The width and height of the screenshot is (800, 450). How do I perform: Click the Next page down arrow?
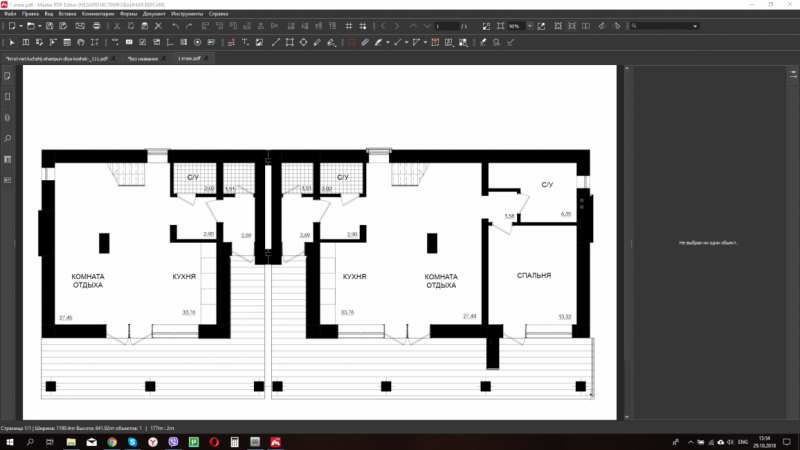[x=427, y=26]
